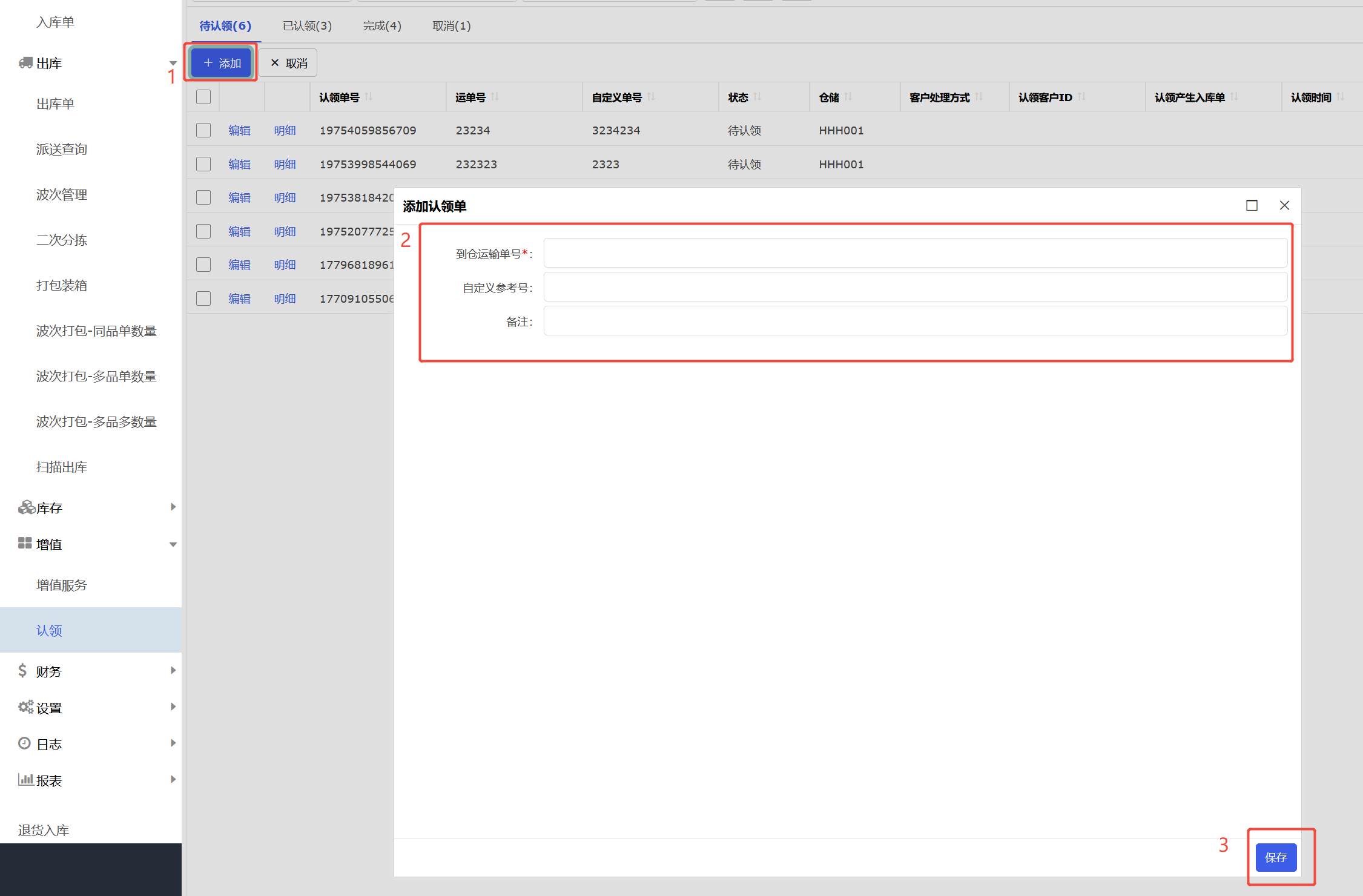Click the 出库 truck icon
Image resolution: width=1363 pixels, height=896 pixels.
(x=25, y=62)
